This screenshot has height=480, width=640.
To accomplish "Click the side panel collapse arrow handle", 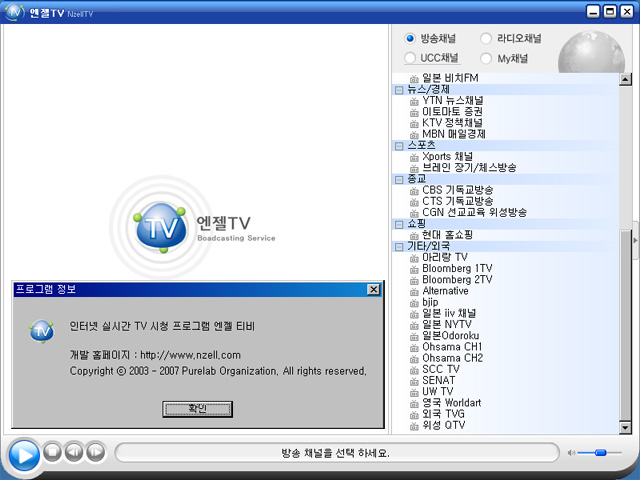I will 635,240.
